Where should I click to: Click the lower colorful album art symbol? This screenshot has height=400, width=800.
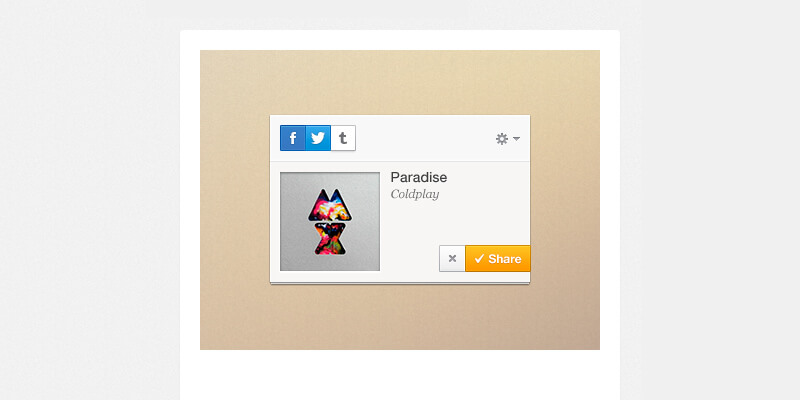tap(330, 239)
